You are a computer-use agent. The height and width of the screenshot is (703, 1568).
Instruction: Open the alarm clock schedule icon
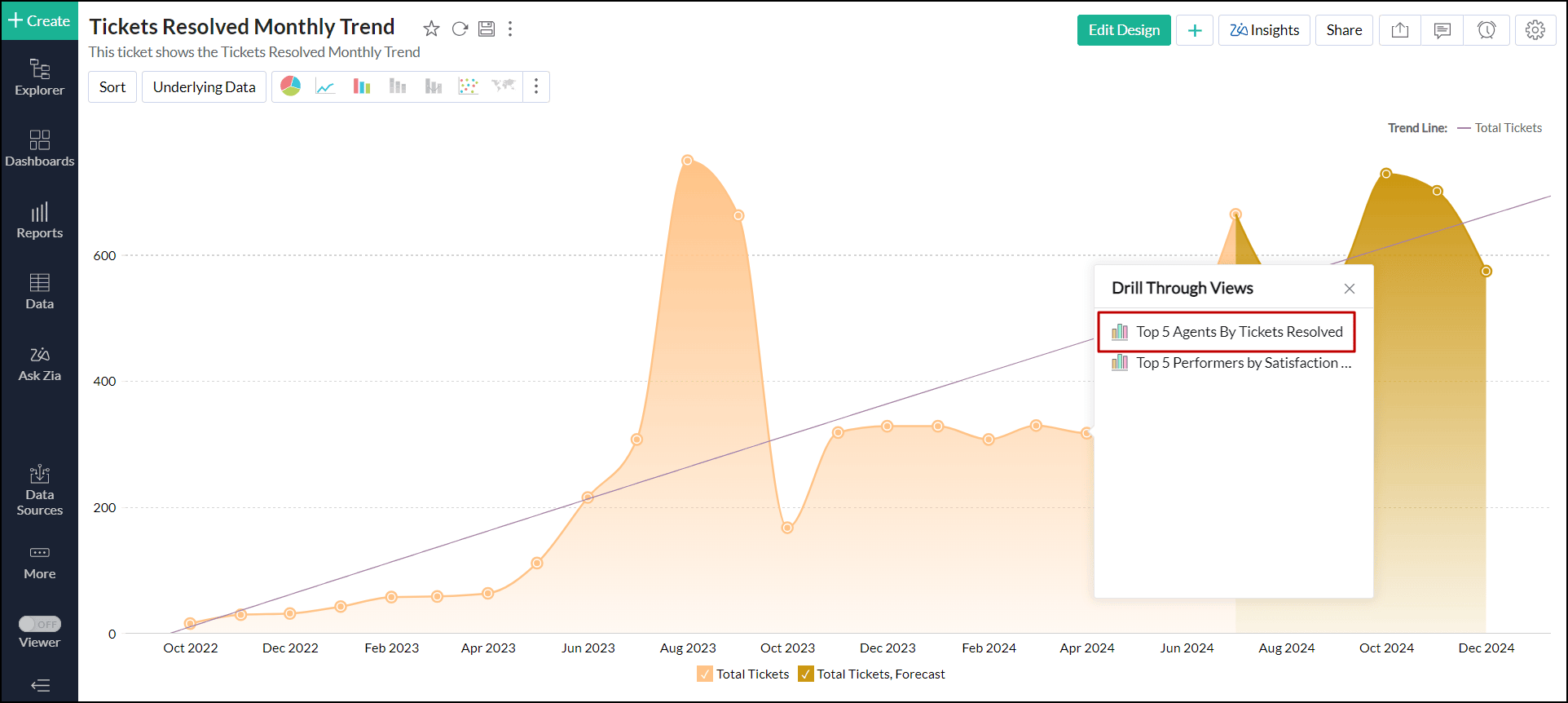coord(1487,30)
